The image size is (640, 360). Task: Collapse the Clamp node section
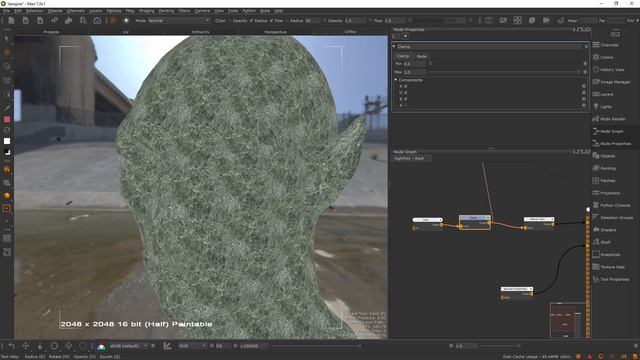(394, 47)
